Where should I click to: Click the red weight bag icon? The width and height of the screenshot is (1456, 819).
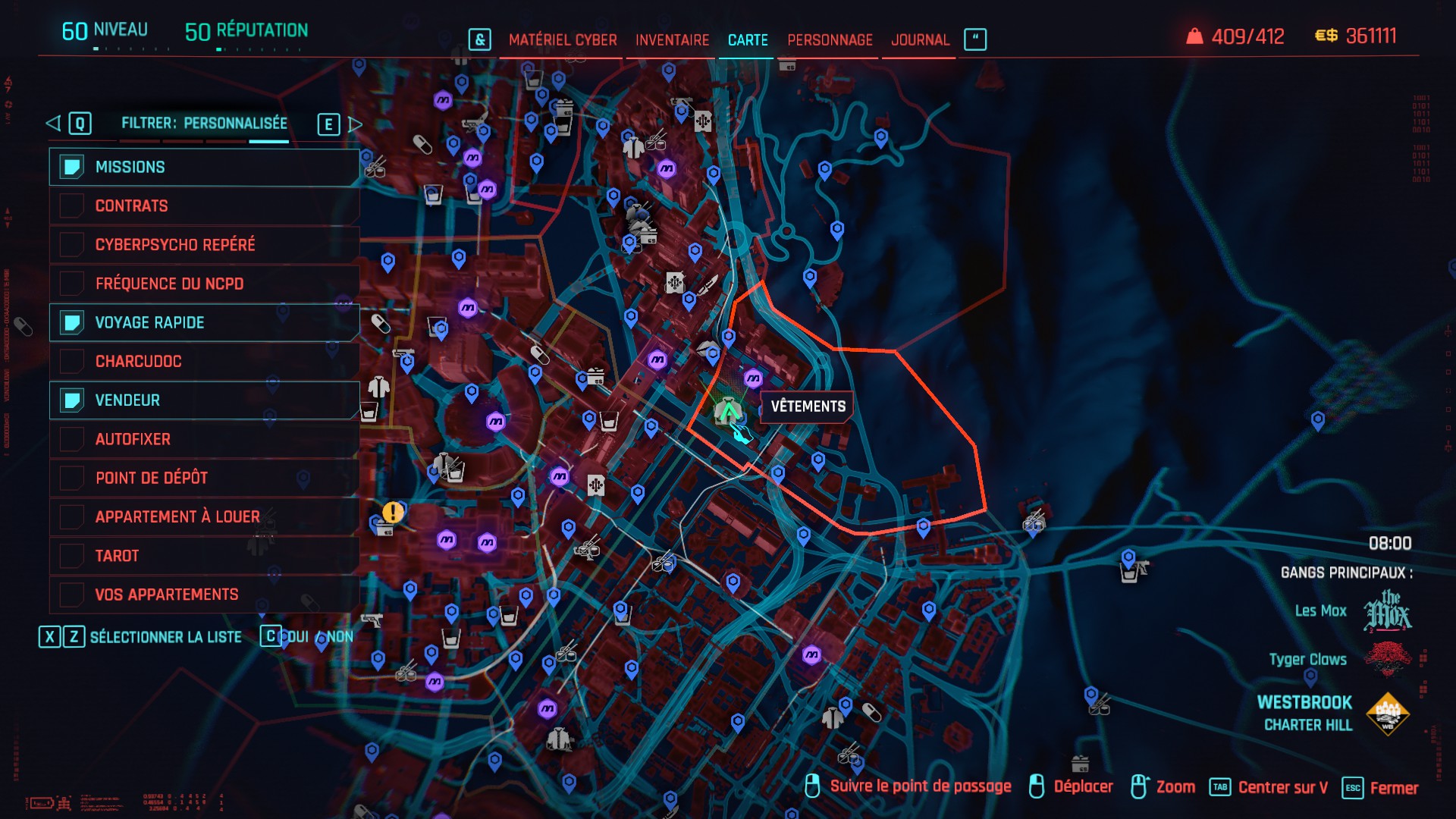[x=1194, y=36]
